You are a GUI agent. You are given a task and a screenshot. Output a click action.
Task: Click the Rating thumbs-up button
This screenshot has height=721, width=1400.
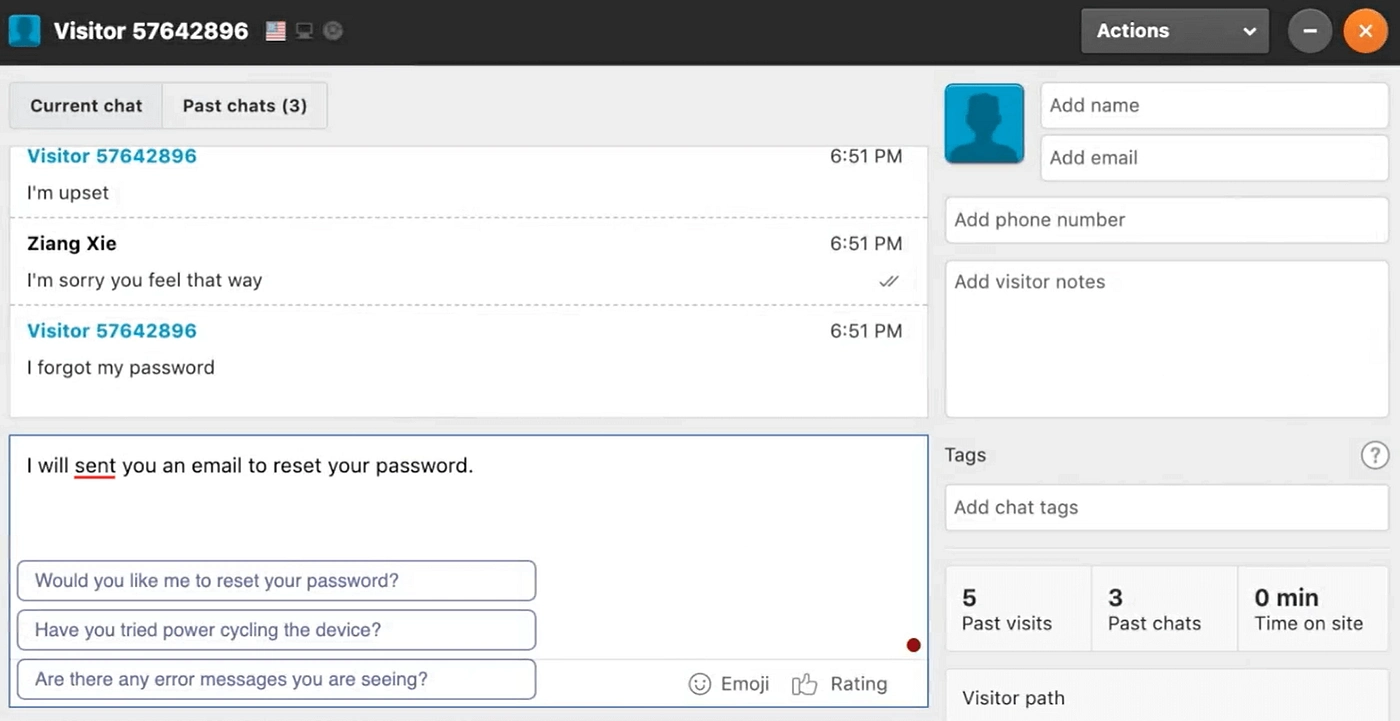click(x=839, y=684)
